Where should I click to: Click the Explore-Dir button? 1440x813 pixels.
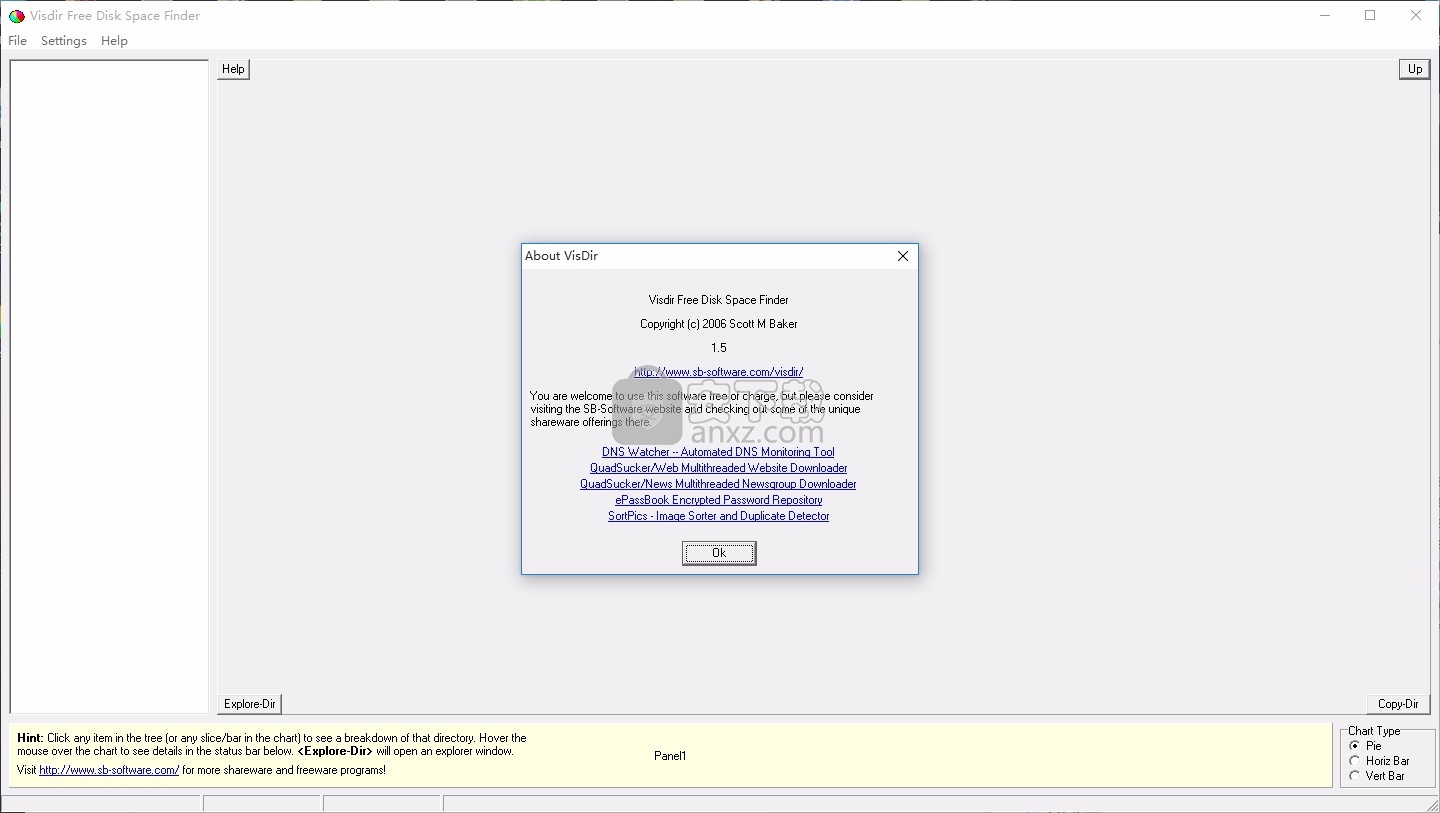tap(250, 704)
